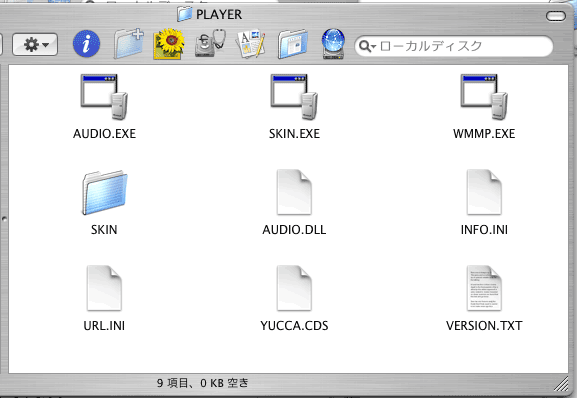Click the AUDIO.DLL filename label

click(294, 230)
